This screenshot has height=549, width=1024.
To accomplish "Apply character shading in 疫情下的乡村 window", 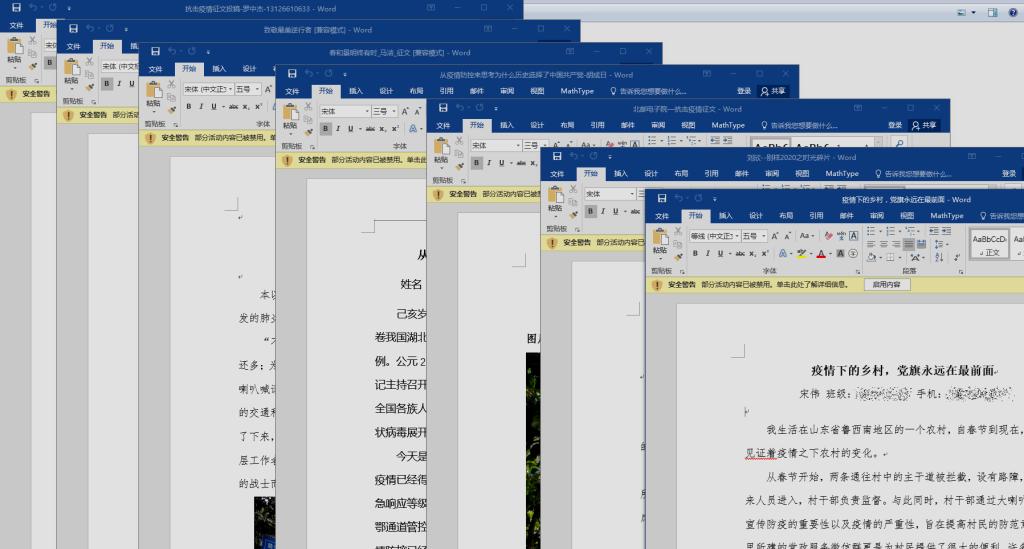I will (840, 253).
